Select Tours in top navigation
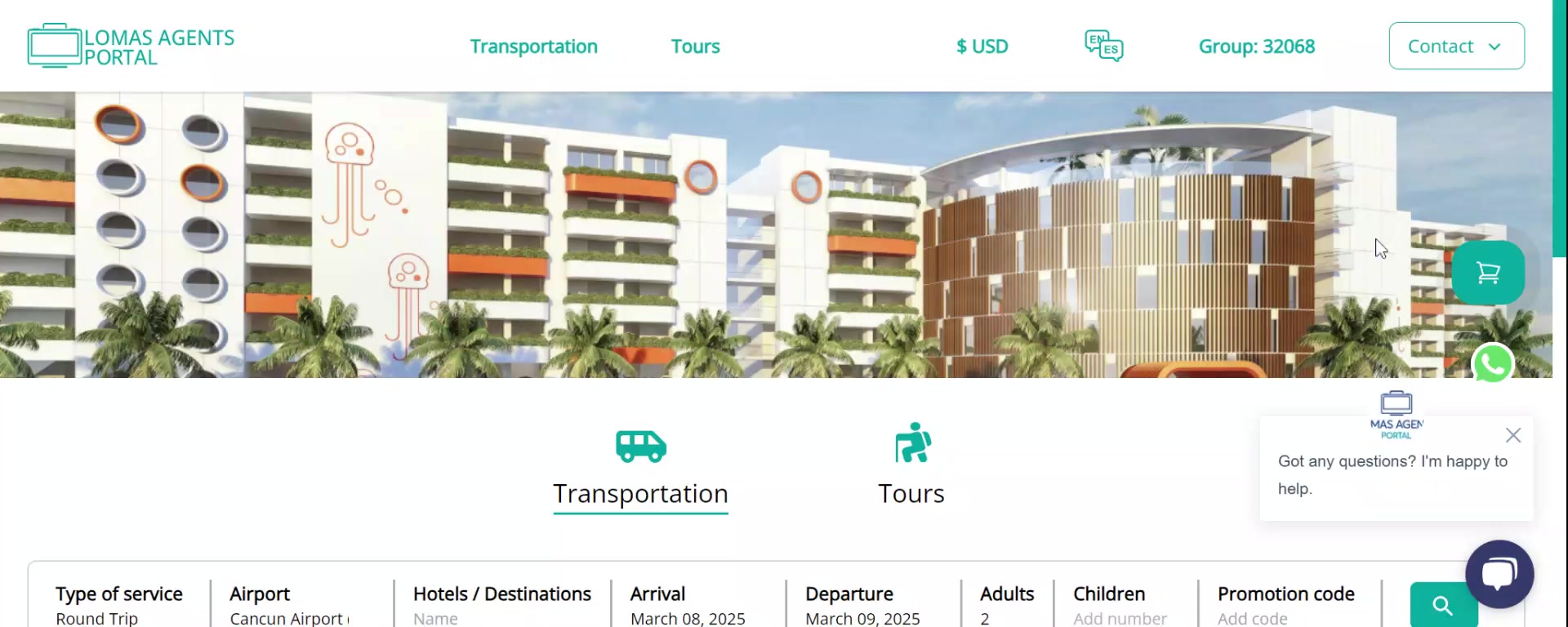The height and width of the screenshot is (627, 1568). click(x=695, y=47)
